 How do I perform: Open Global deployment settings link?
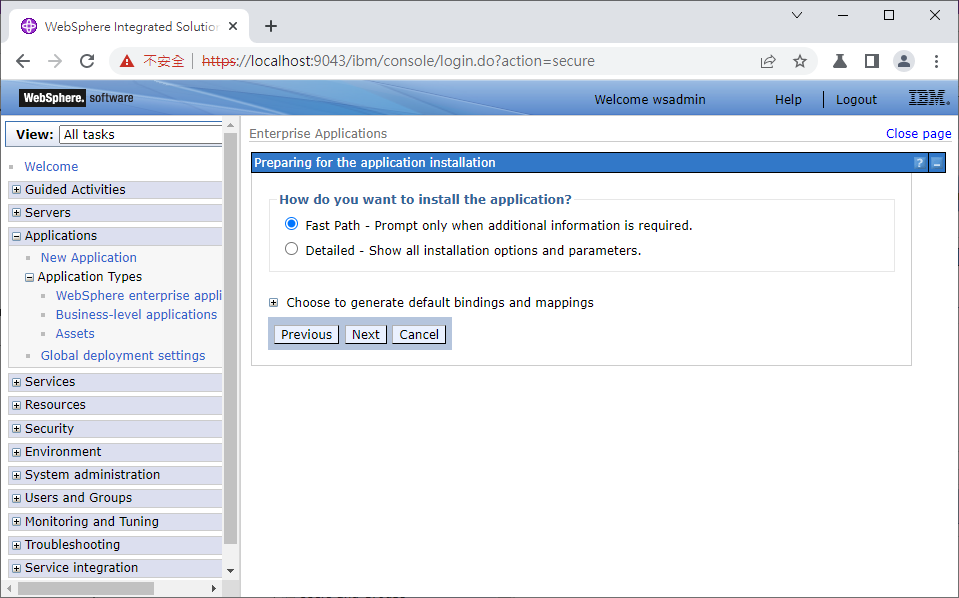(123, 355)
